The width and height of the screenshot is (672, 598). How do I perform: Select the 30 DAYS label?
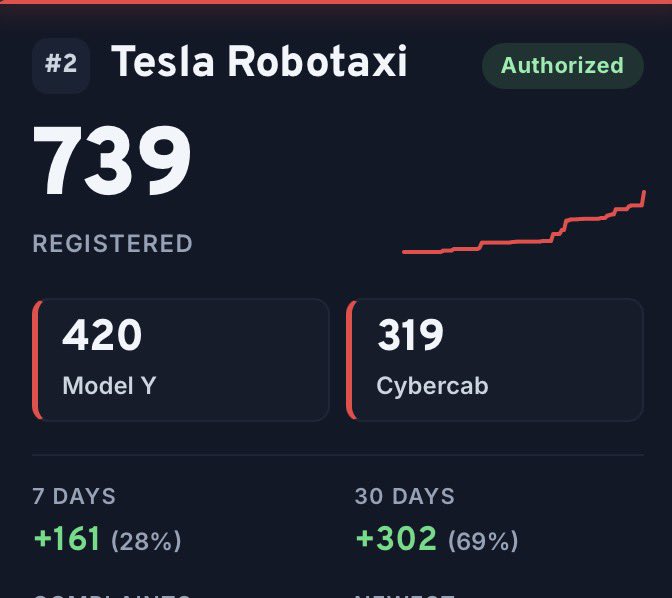point(405,496)
